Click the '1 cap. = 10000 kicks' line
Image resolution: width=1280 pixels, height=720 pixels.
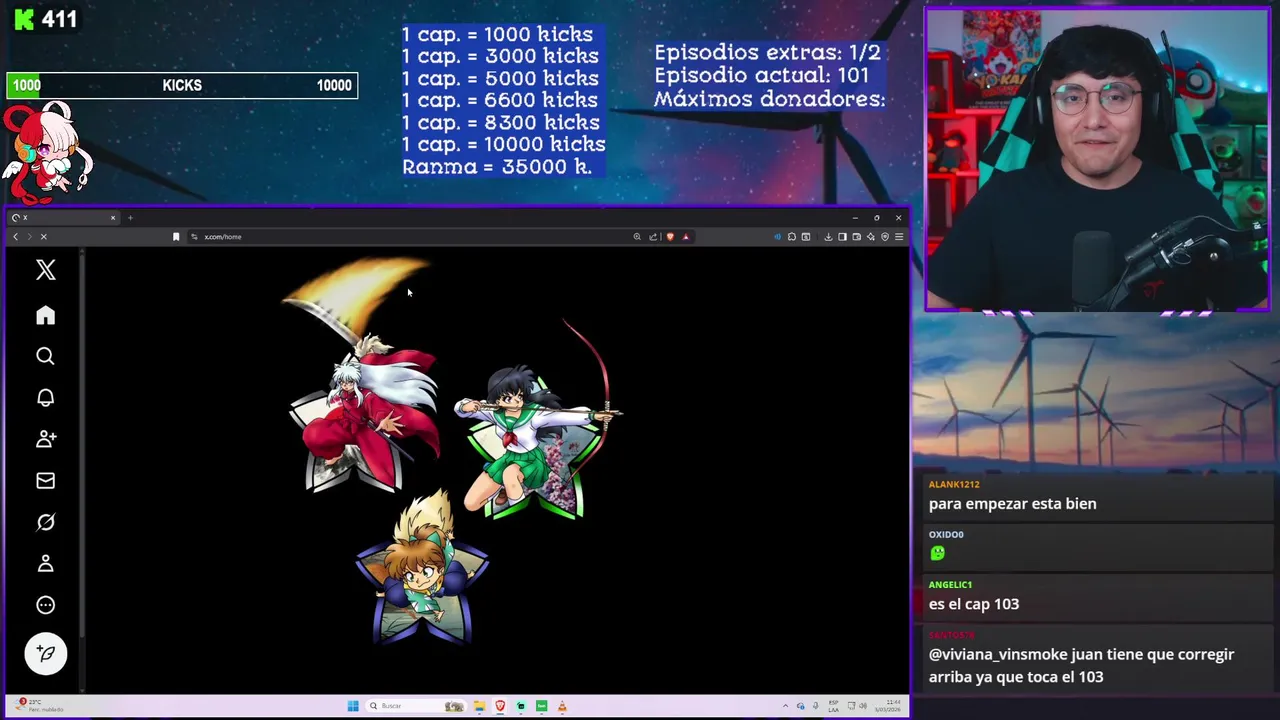point(503,145)
